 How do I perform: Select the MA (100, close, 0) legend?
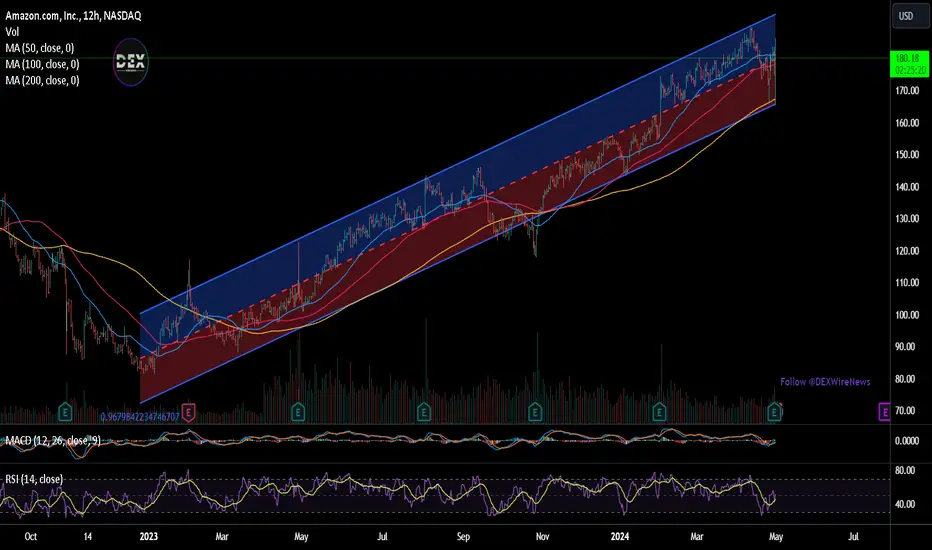point(42,64)
